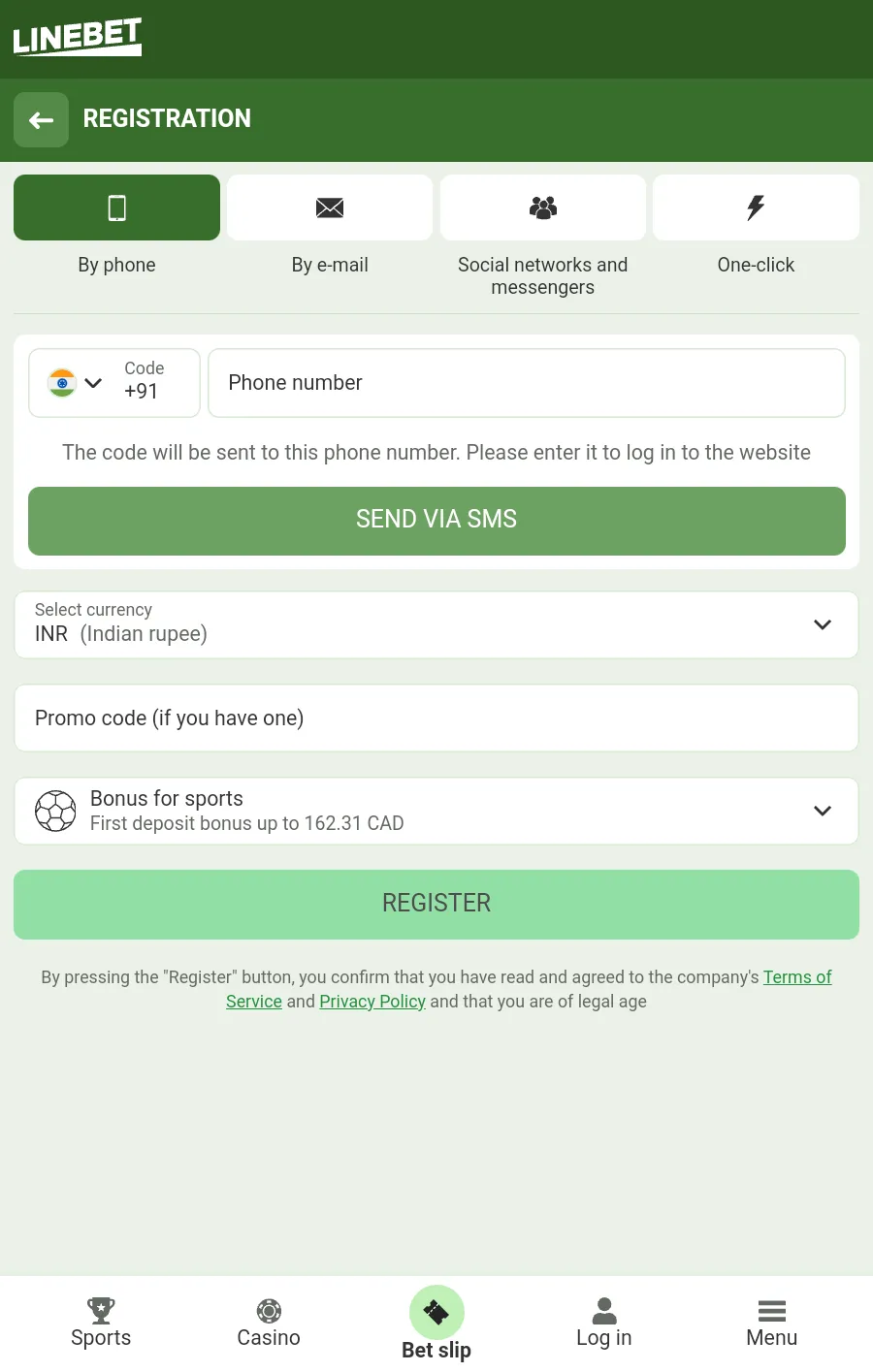Open the Bet slip ticket icon
The width and height of the screenshot is (873, 1372).
pyautogui.click(x=436, y=1312)
